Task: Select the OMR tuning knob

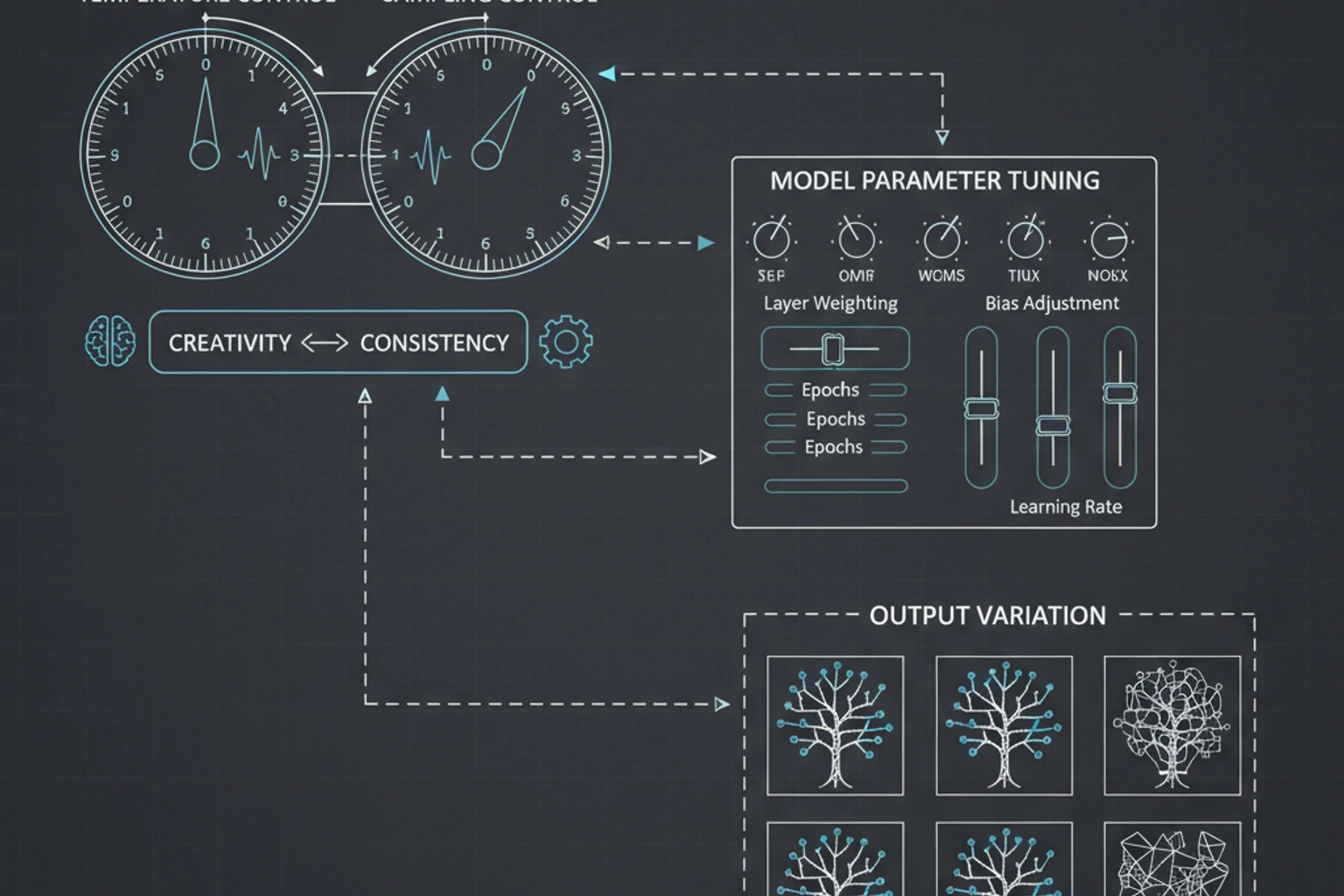Action: [857, 239]
